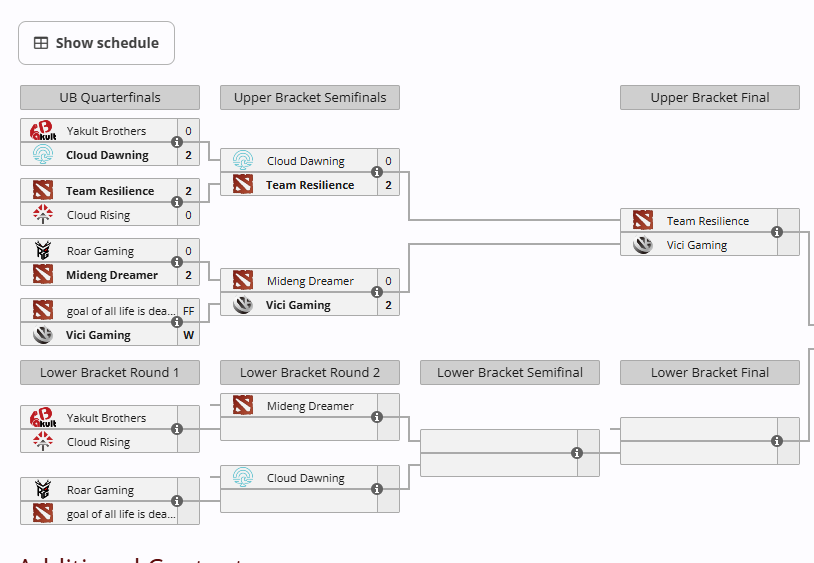Click the W score for Vici Gaming
The height and width of the screenshot is (563, 814).
pos(188,335)
